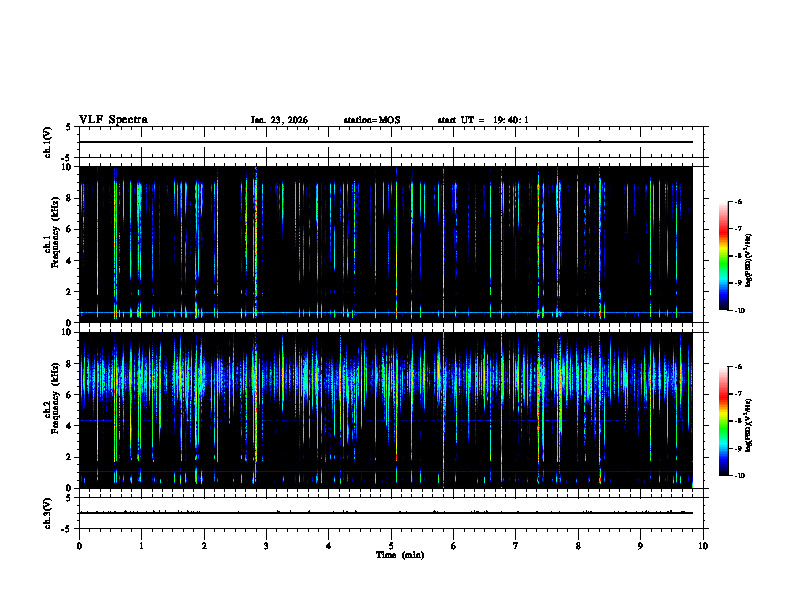The width and height of the screenshot is (792, 612).
Task: Click the ch.1 voltage trace panel
Action: (x=391, y=142)
